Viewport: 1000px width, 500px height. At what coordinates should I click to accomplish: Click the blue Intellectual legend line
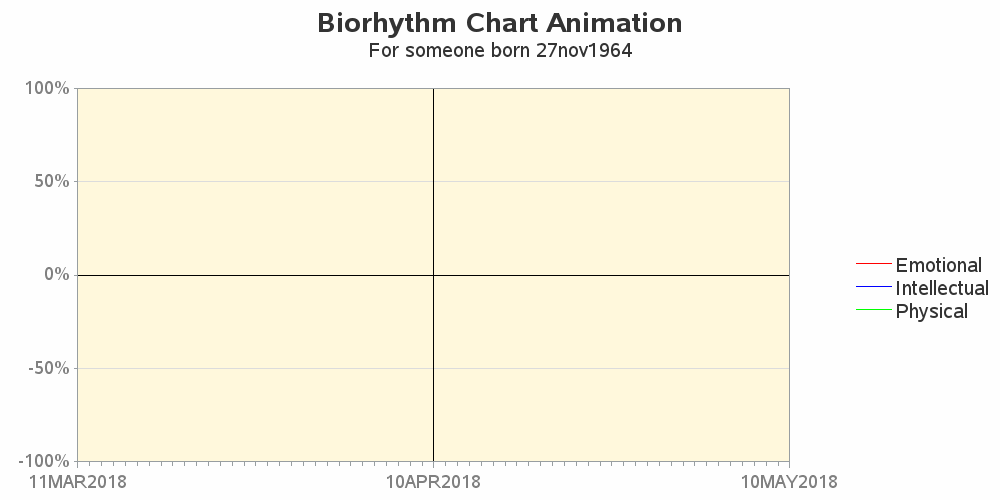pos(873,286)
